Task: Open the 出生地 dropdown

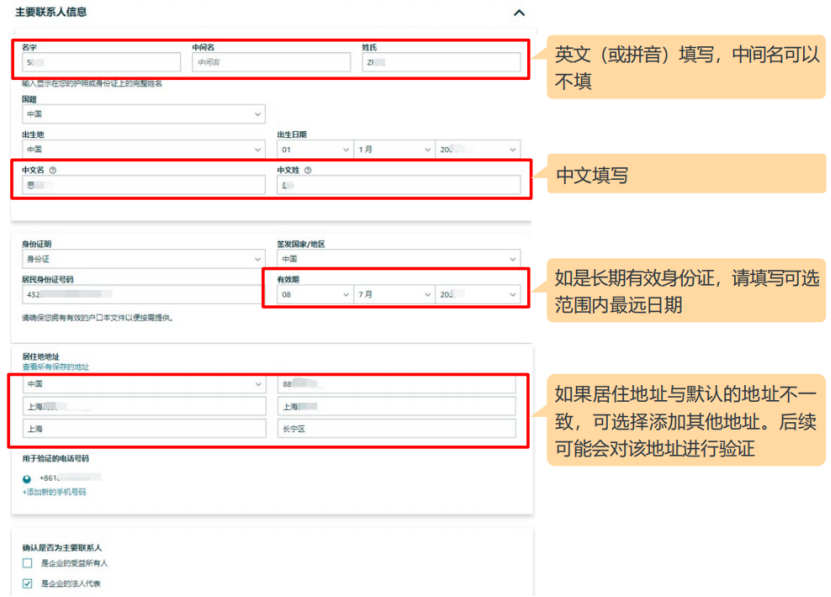Action: (140, 148)
